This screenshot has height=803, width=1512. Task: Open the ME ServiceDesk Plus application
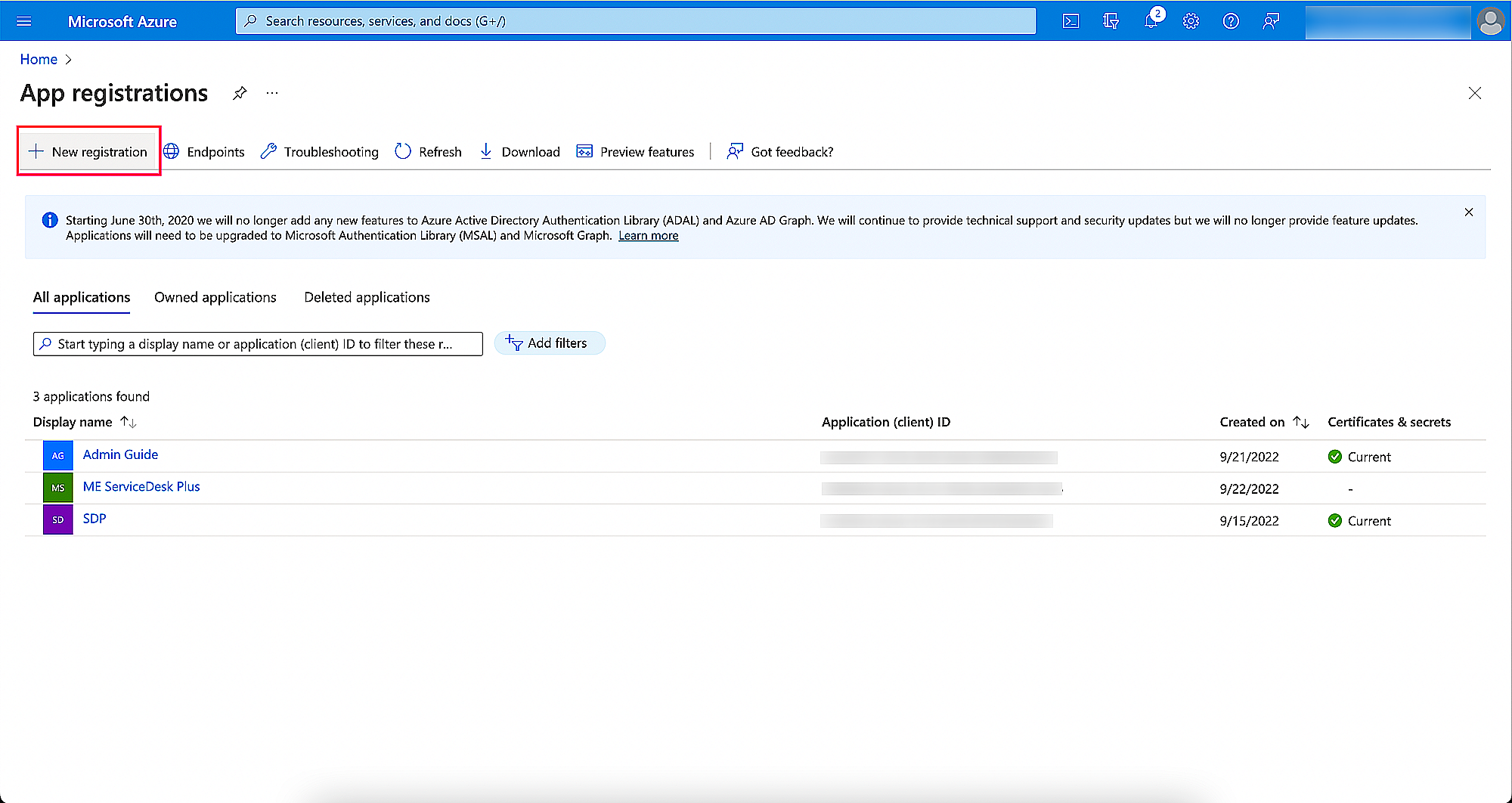pyautogui.click(x=141, y=487)
